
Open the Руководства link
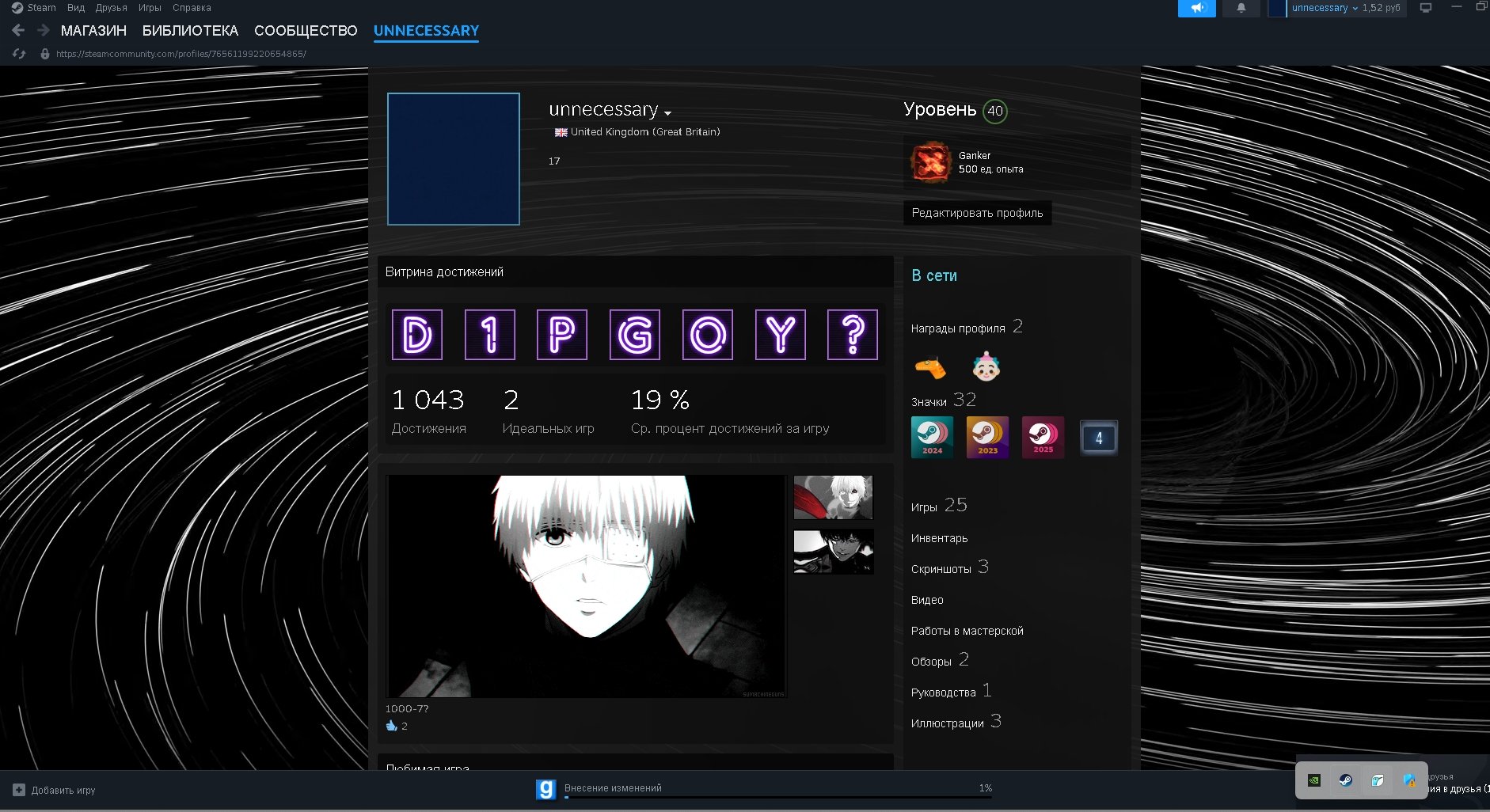click(x=951, y=691)
